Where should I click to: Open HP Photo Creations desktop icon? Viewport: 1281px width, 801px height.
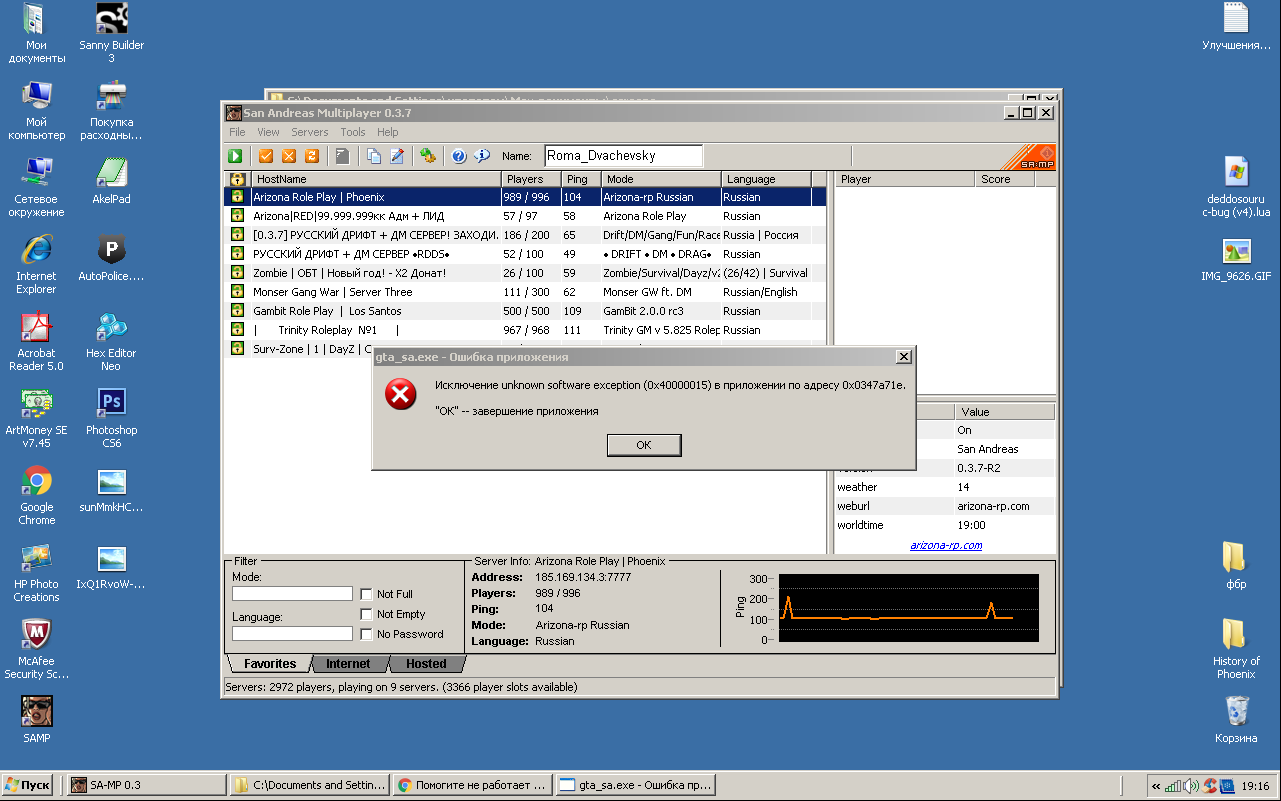point(37,572)
